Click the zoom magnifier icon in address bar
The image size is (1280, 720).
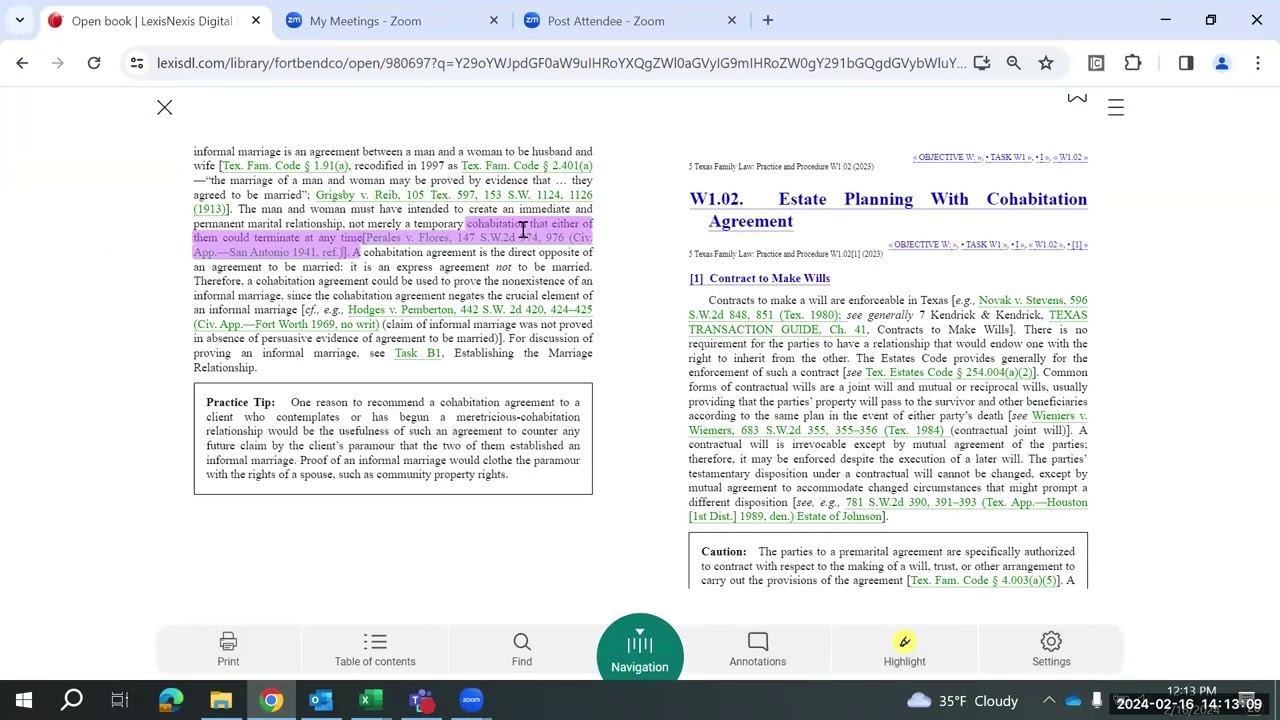pyautogui.click(x=1014, y=63)
